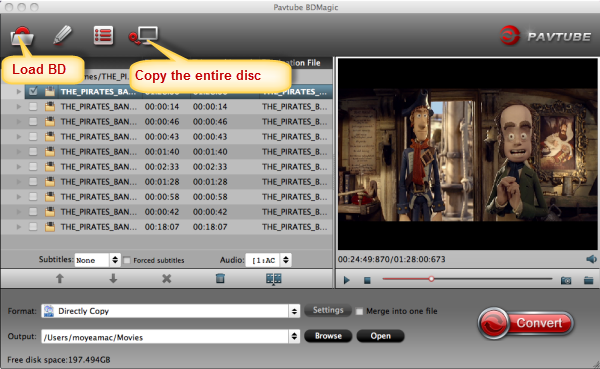Click the Copy entire disc monitor icon
The height and width of the screenshot is (369, 600).
[143, 36]
